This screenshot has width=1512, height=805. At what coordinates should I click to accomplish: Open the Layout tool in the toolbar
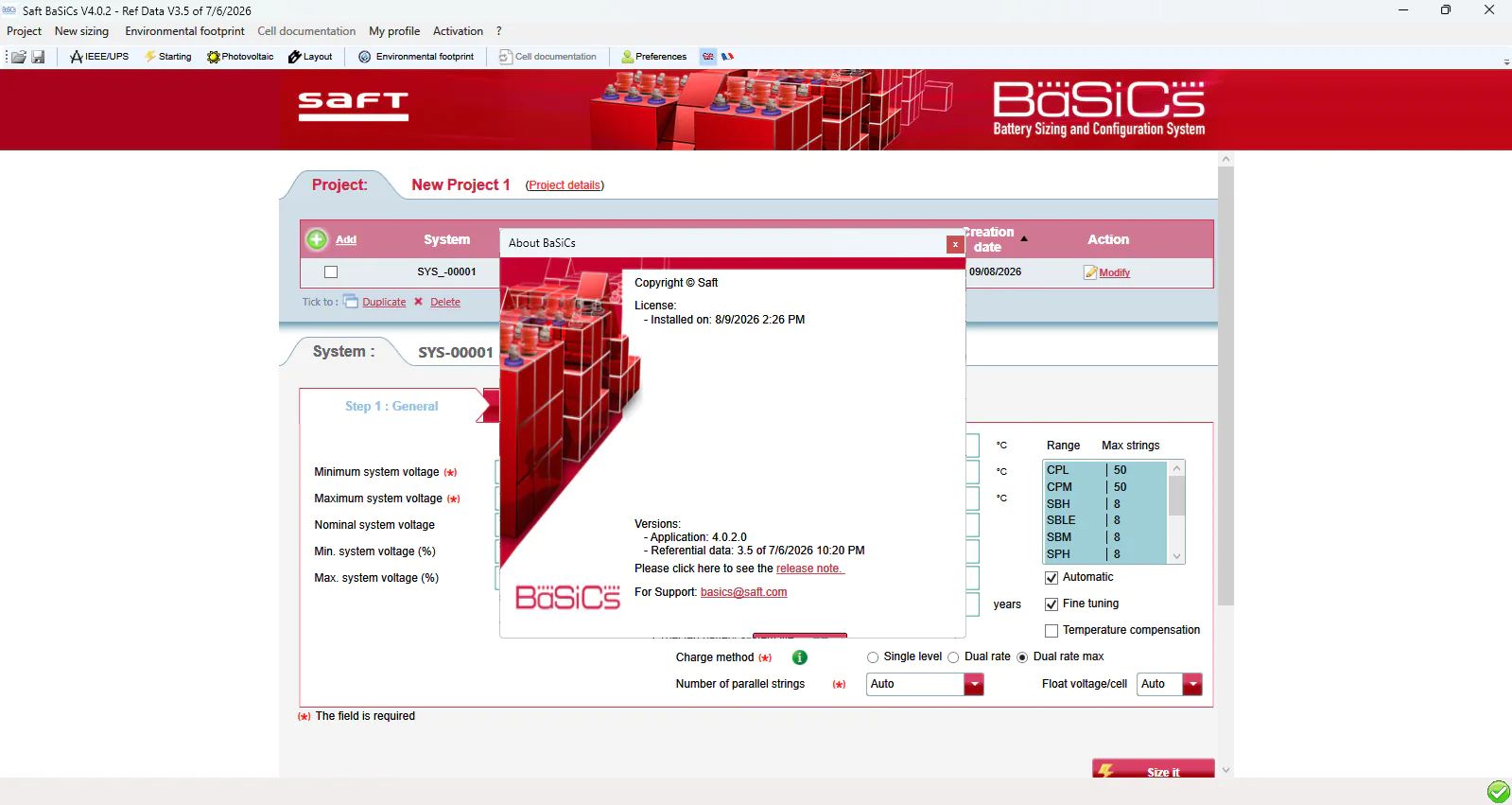310,57
